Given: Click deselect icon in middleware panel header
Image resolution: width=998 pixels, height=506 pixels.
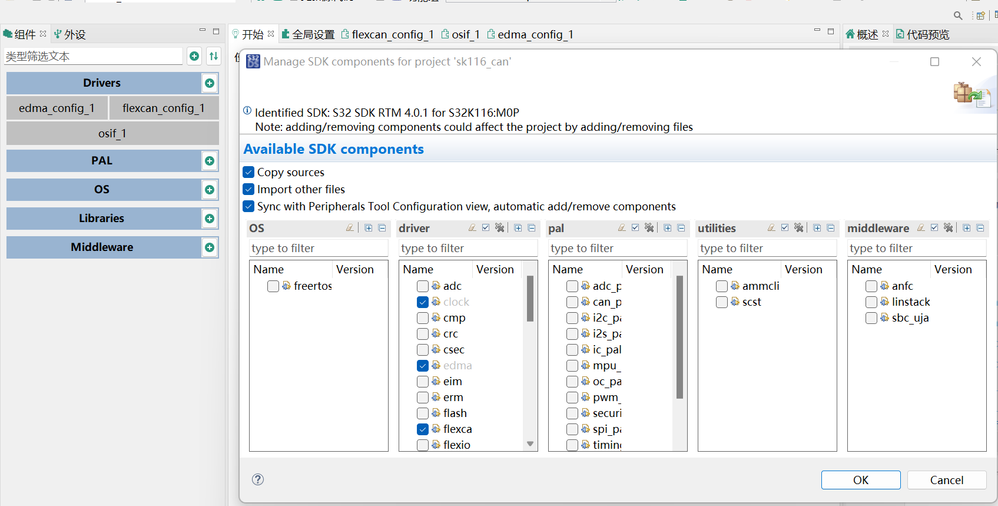Looking at the screenshot, I should (949, 227).
